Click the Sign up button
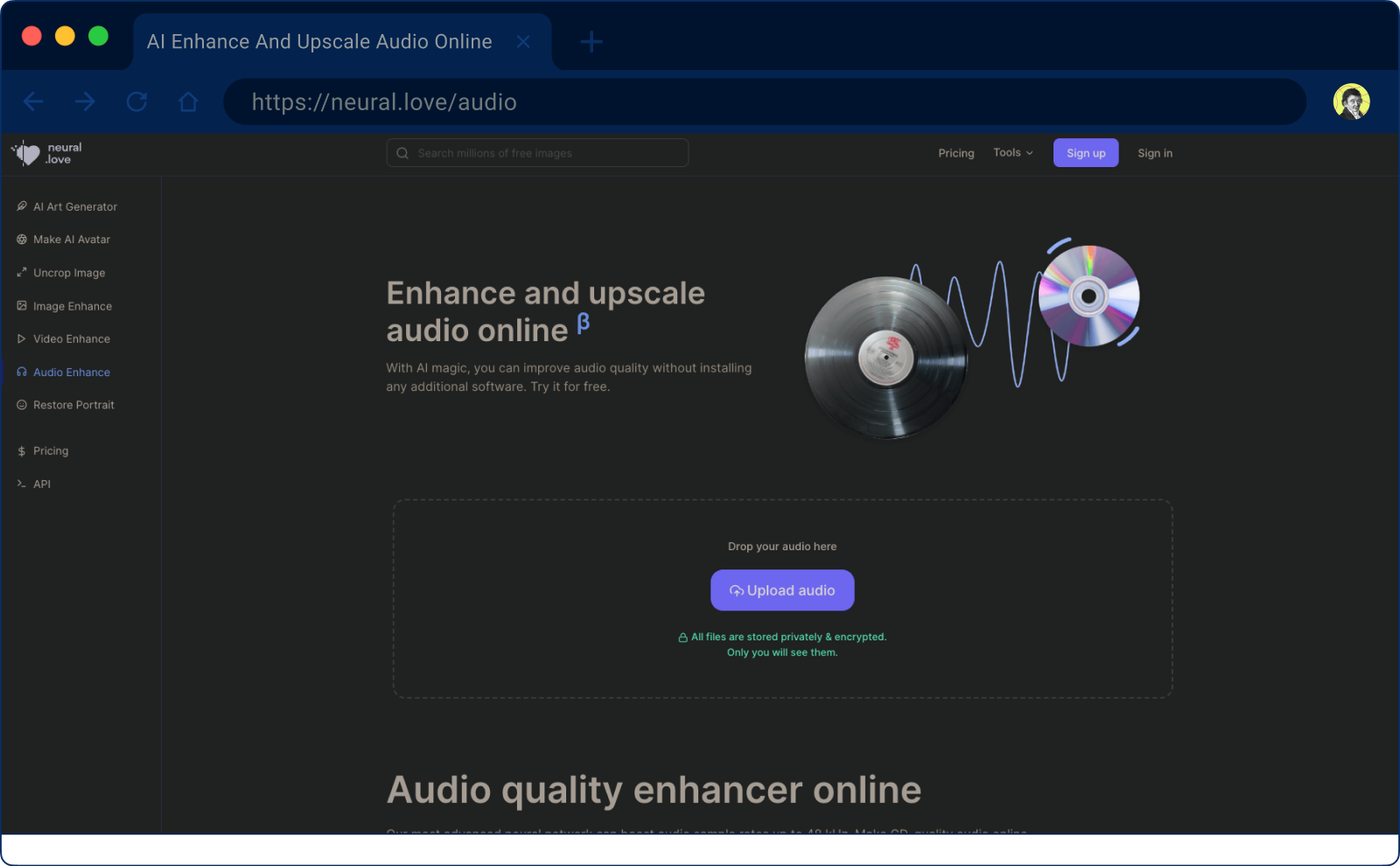Viewport: 1400px width, 866px height. click(x=1085, y=152)
